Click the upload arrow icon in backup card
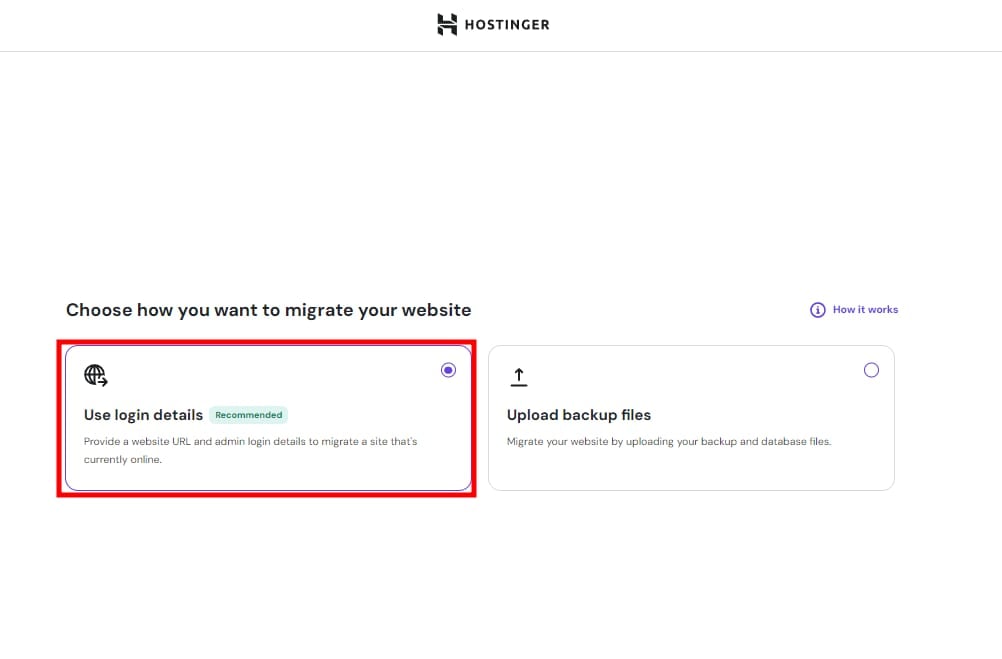This screenshot has height=659, width=1002. pyautogui.click(x=518, y=377)
